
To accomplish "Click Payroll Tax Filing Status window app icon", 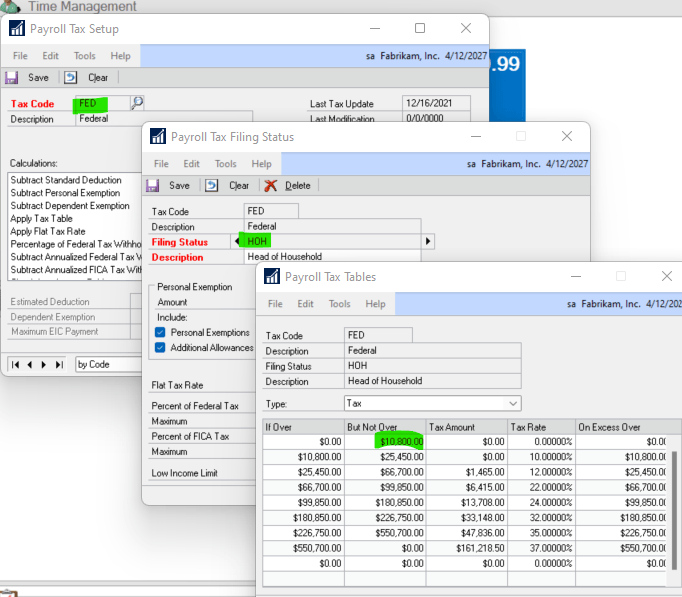I will pyautogui.click(x=158, y=136).
